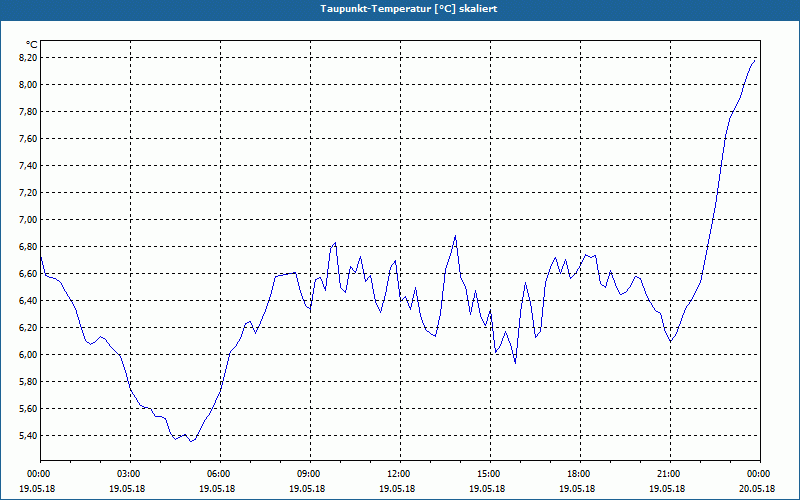Select the 7,60 y-axis value

click(x=28, y=139)
